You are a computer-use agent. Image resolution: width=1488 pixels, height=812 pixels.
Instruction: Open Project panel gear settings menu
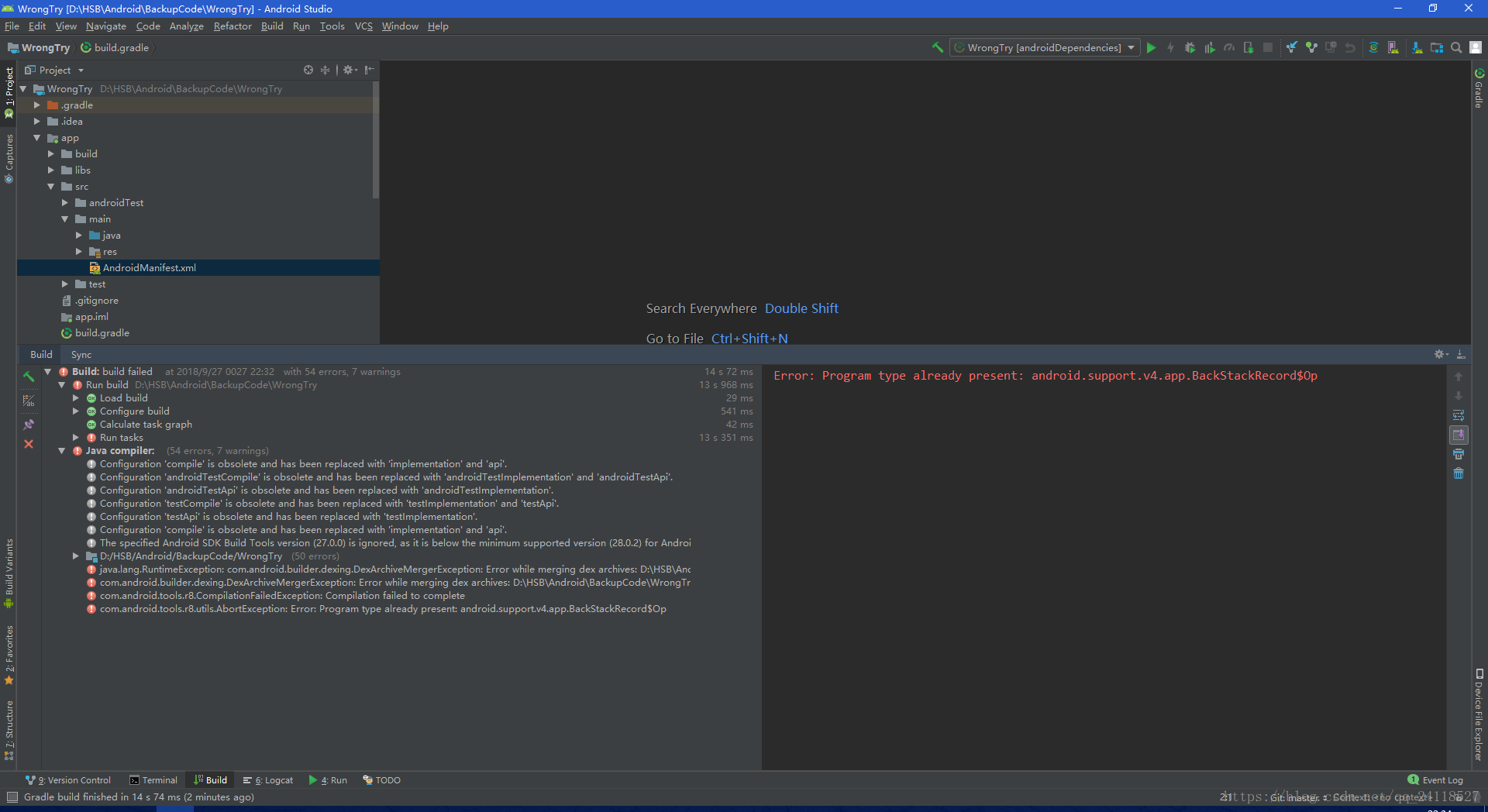350,70
